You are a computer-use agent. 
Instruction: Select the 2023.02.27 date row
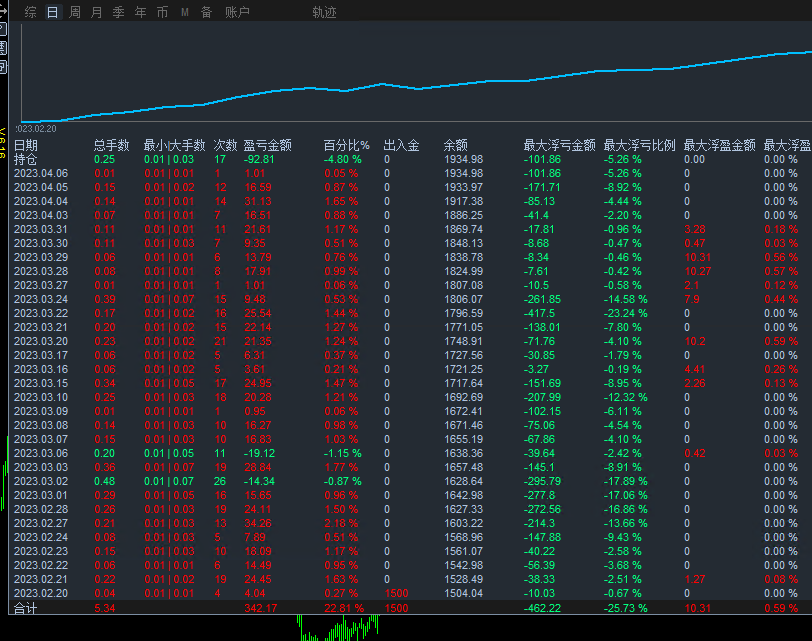410,523
